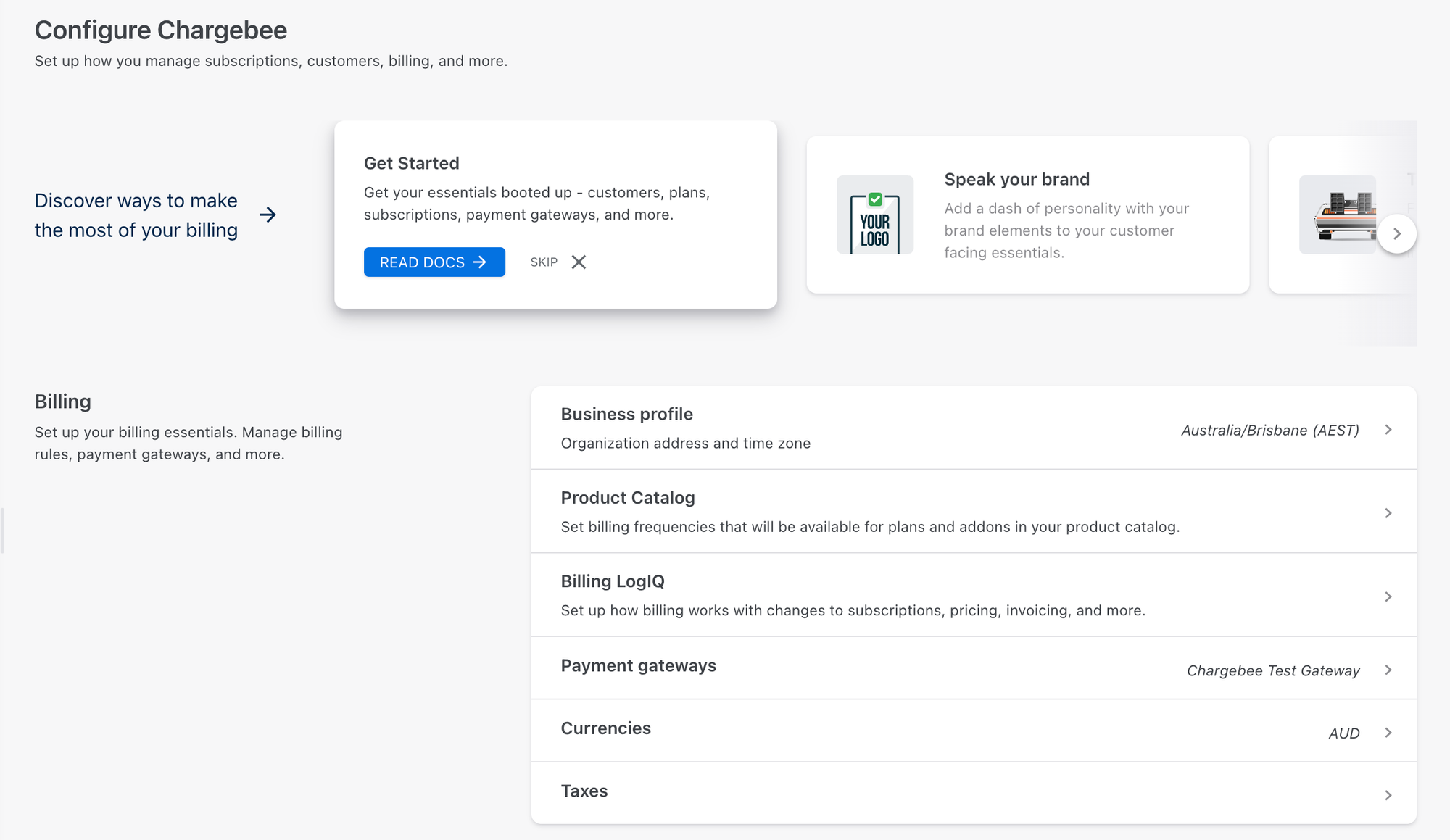Open the Product Catalog settings

pyautogui.click(x=627, y=498)
